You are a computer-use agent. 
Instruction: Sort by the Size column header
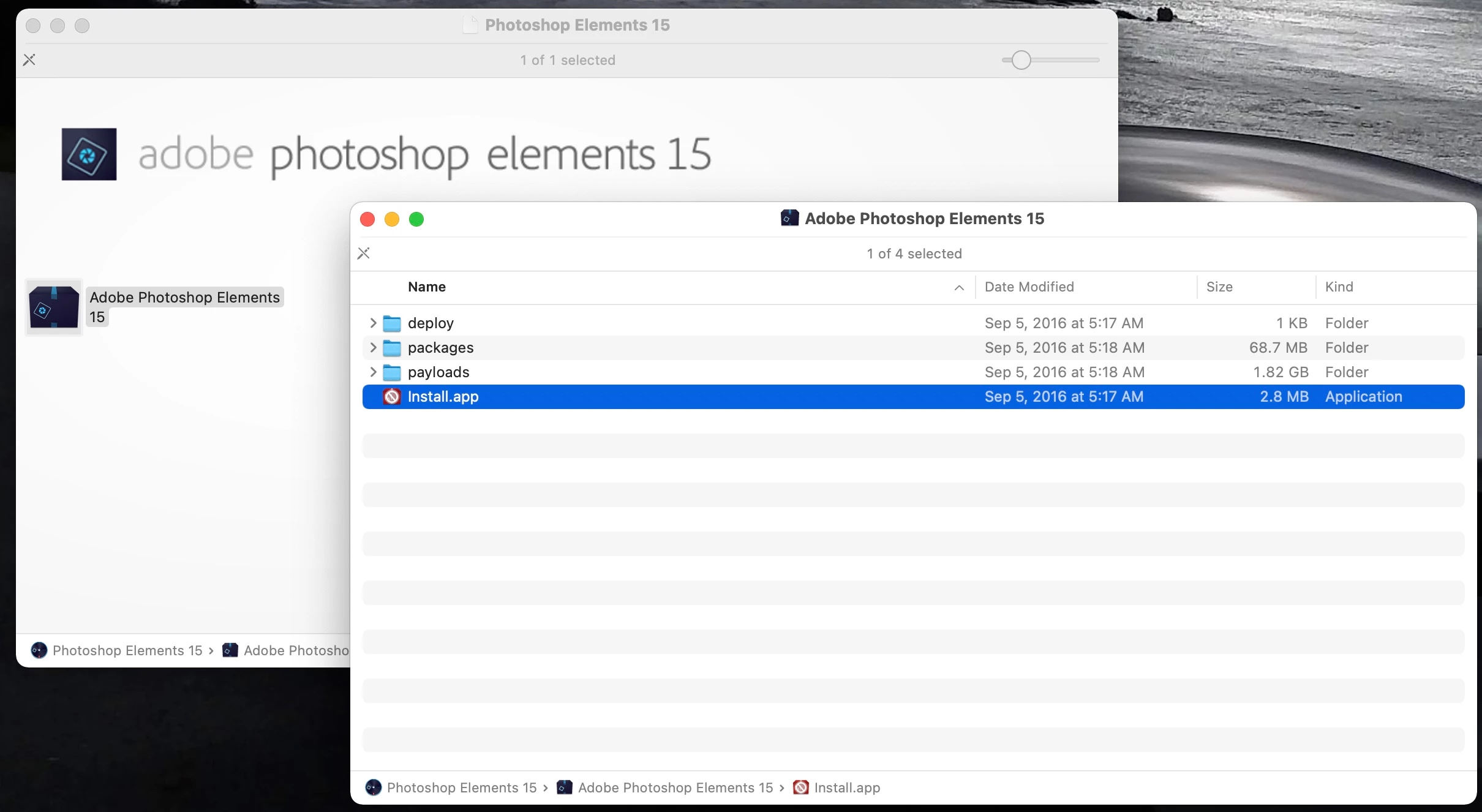[x=1219, y=287]
